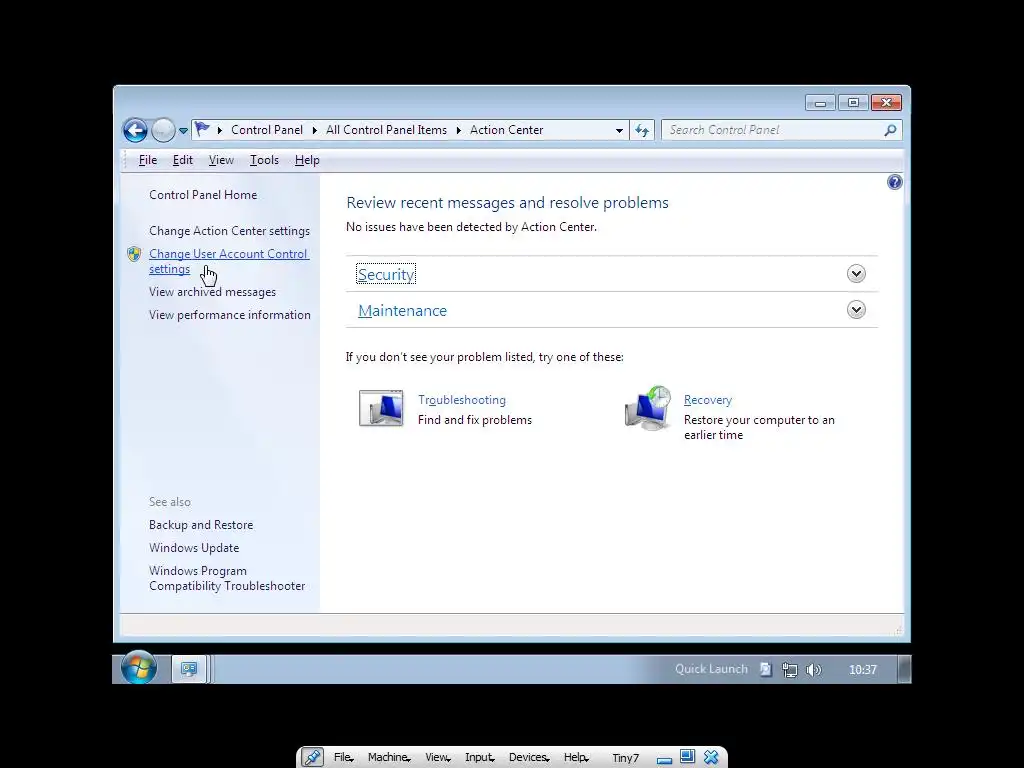Open VirtualBox Help menu in mini toolbar
Viewport: 1024px width, 768px height.
(576, 758)
